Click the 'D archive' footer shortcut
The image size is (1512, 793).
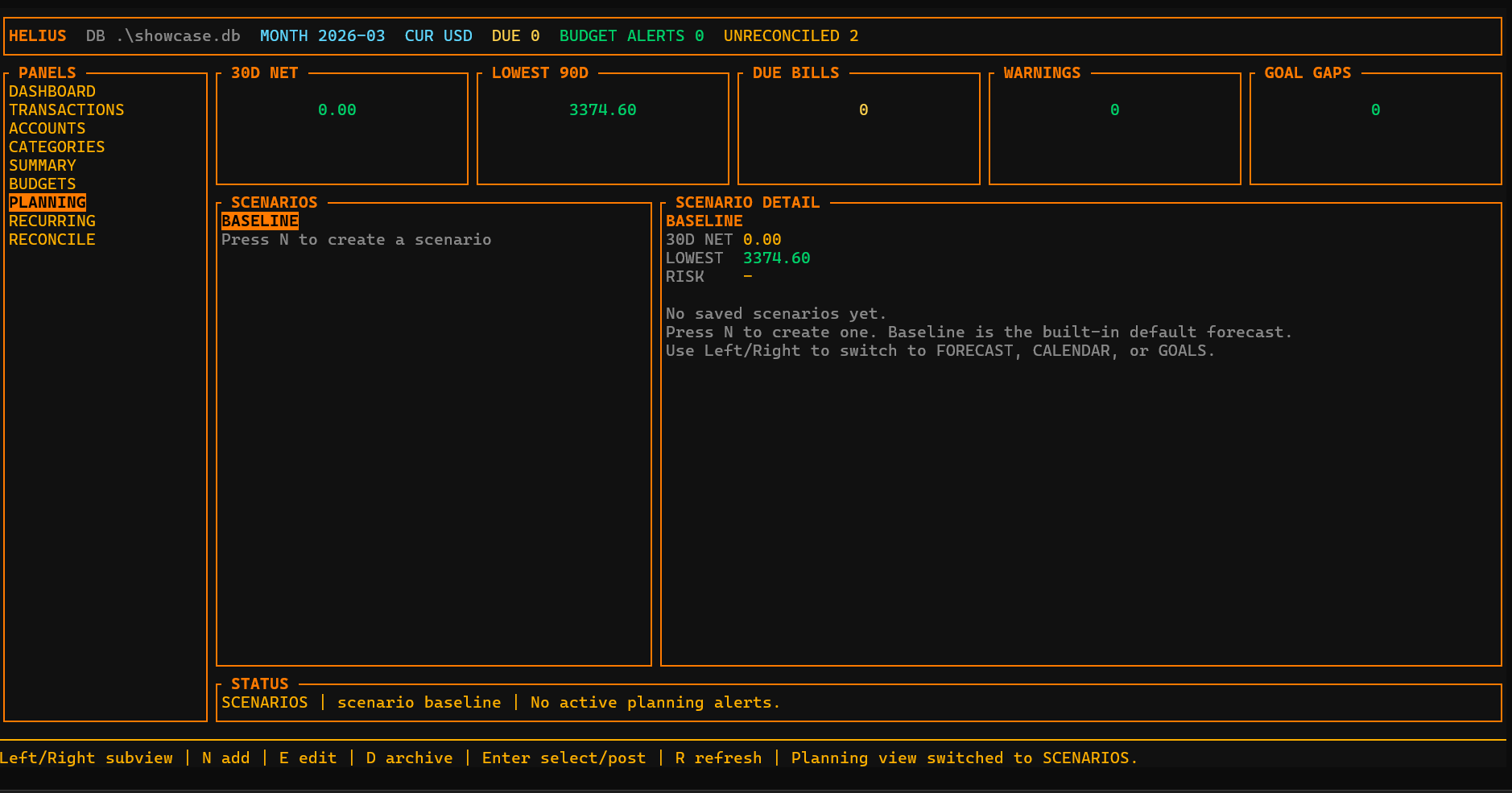[x=410, y=758]
